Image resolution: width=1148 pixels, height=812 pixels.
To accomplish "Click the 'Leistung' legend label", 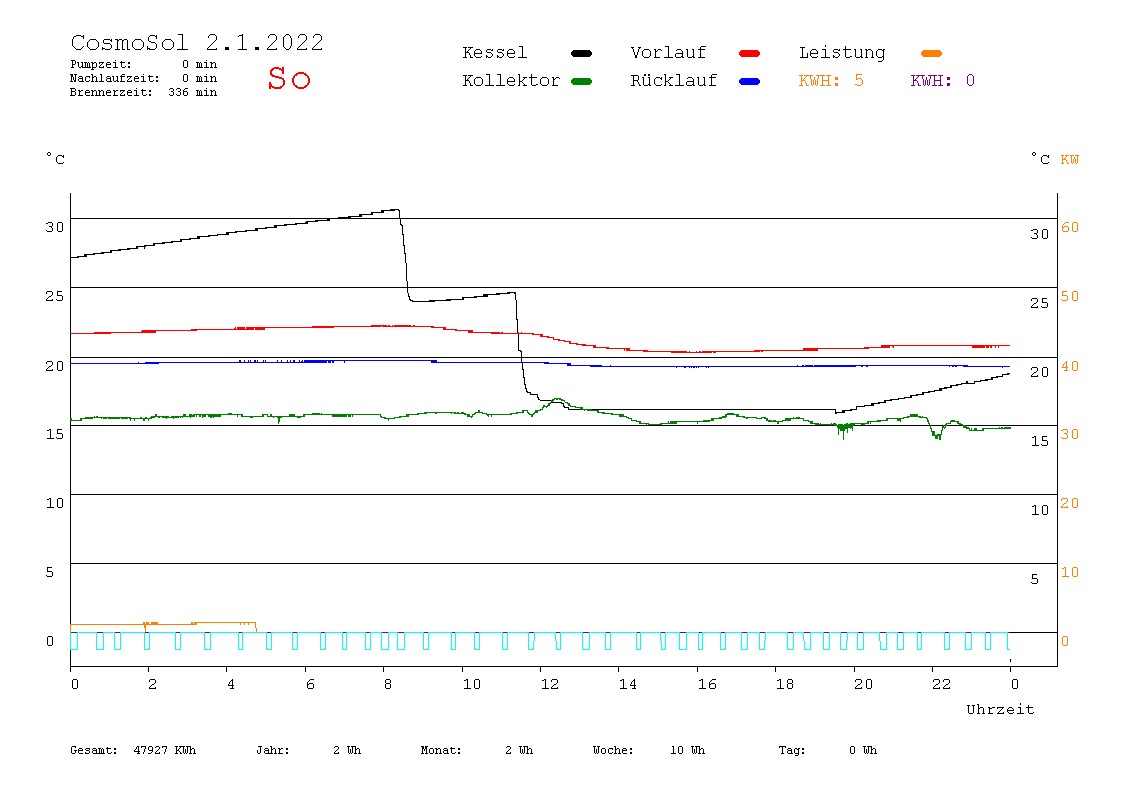I will point(842,53).
